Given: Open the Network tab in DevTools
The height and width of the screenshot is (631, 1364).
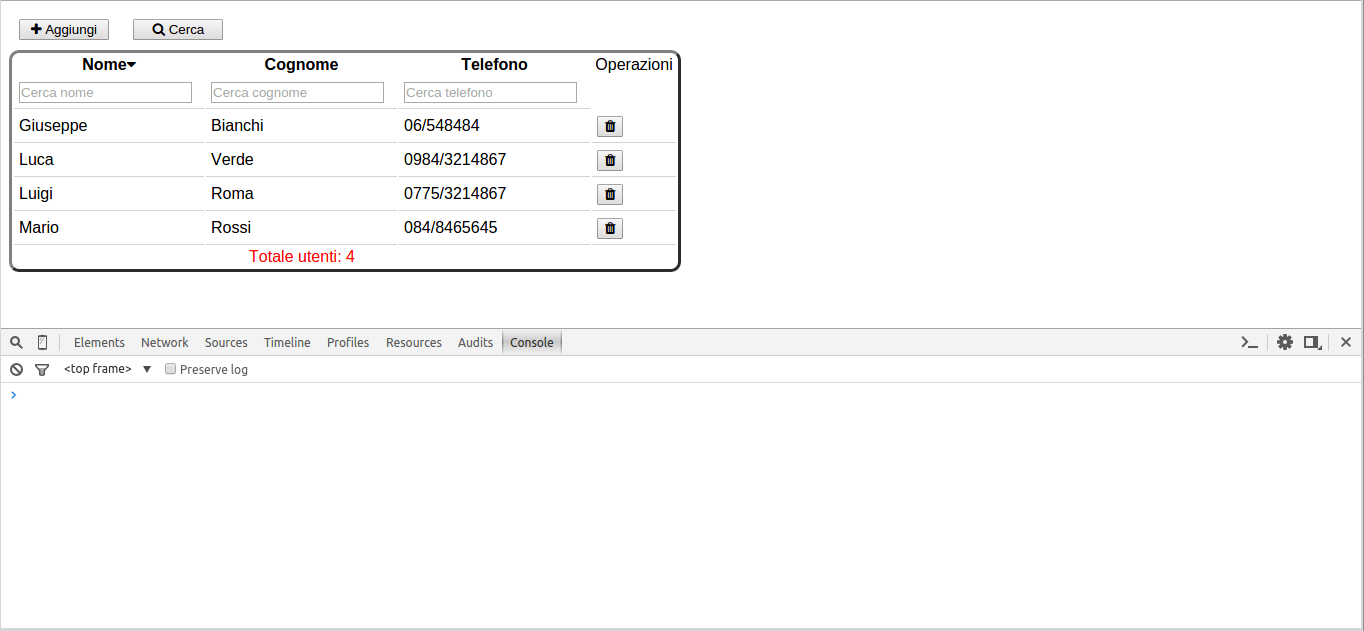Looking at the screenshot, I should pyautogui.click(x=164, y=342).
